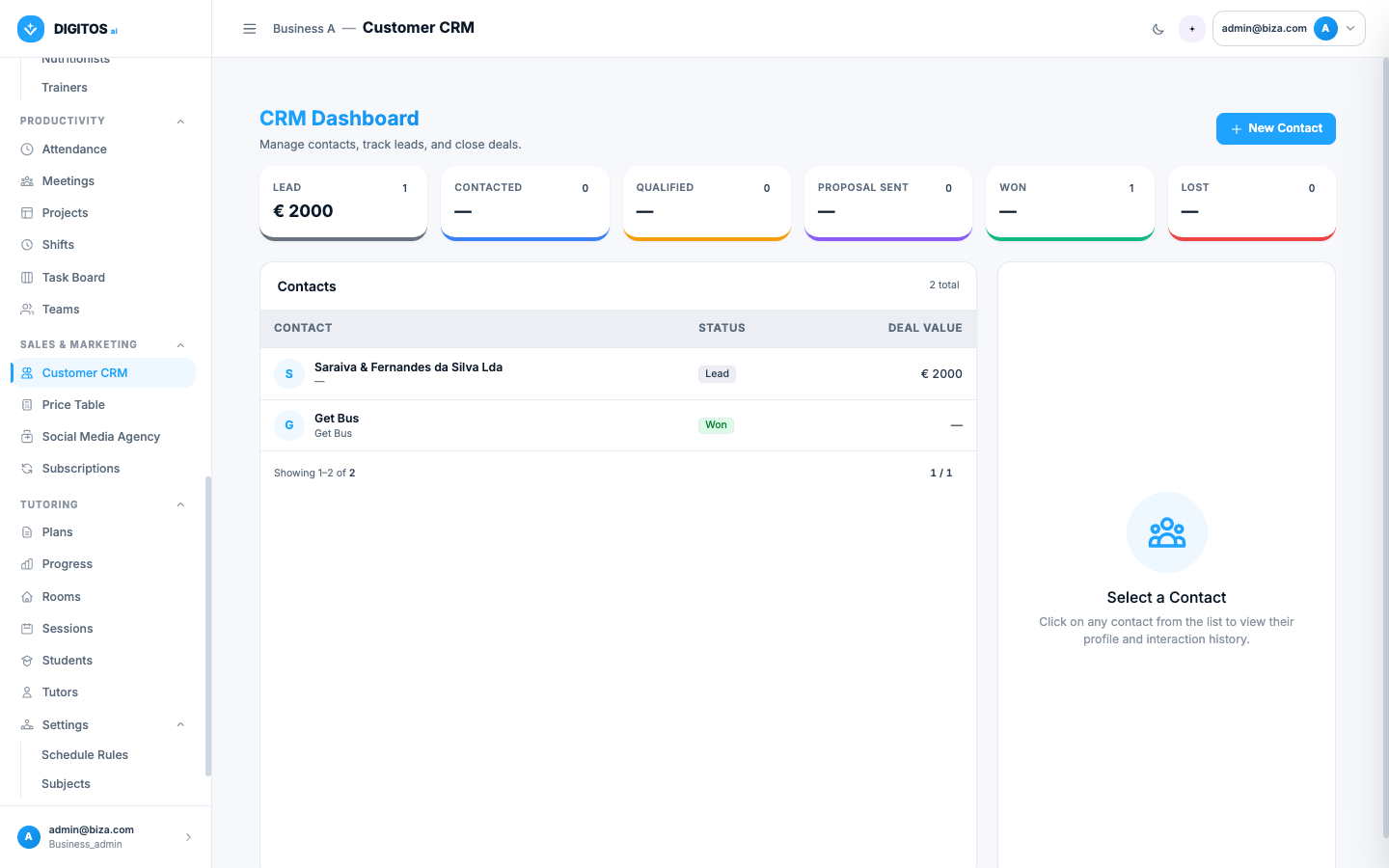The height and width of the screenshot is (868, 1389).
Task: Open Teams users icon
Action: pyautogui.click(x=27, y=310)
